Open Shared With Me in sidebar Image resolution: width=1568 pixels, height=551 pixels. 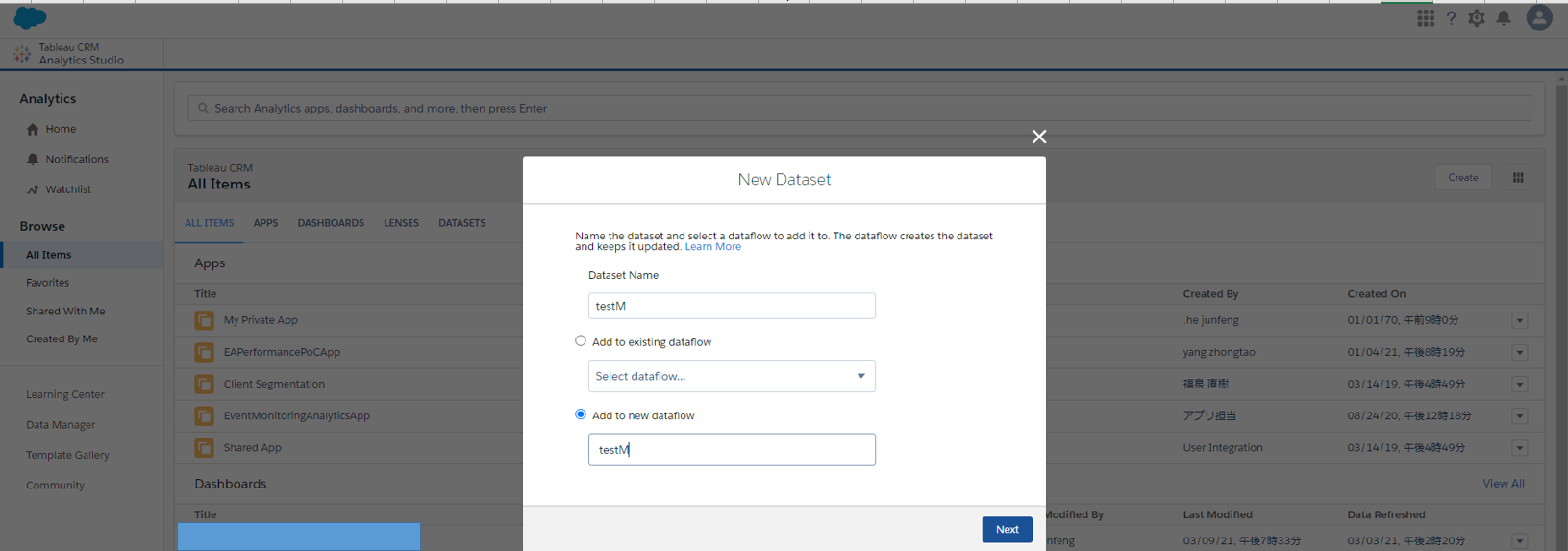point(65,311)
